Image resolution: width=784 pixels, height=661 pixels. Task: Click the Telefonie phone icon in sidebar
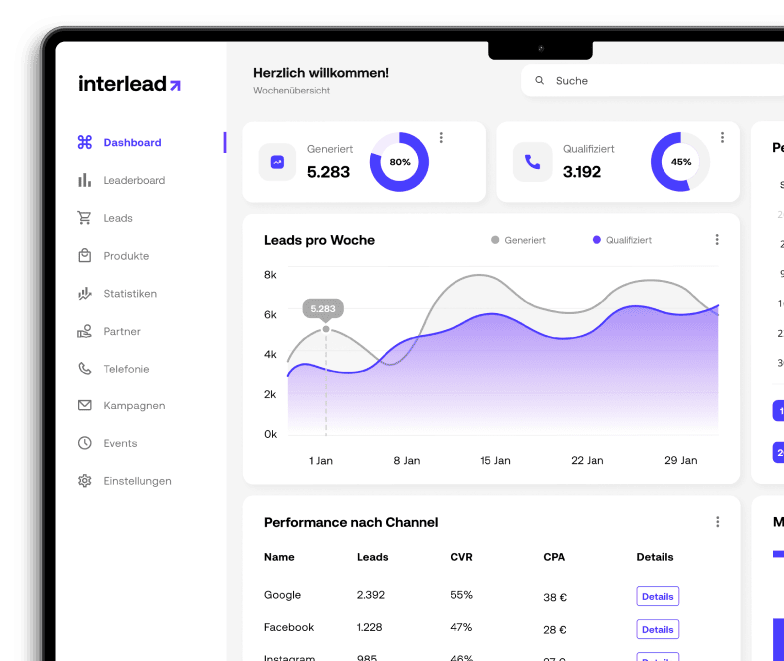click(x=85, y=368)
